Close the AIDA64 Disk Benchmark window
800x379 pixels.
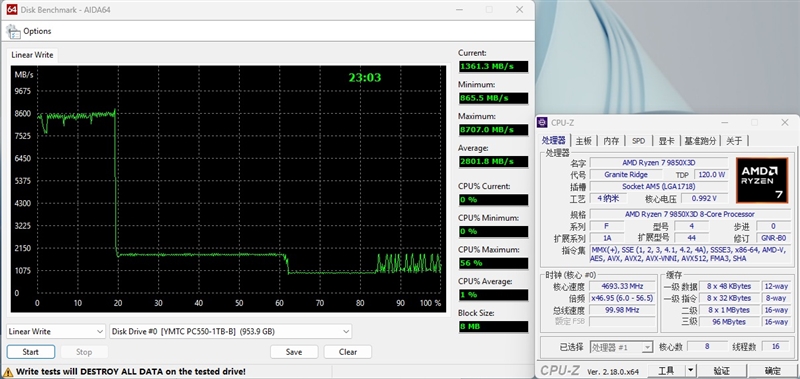519,9
